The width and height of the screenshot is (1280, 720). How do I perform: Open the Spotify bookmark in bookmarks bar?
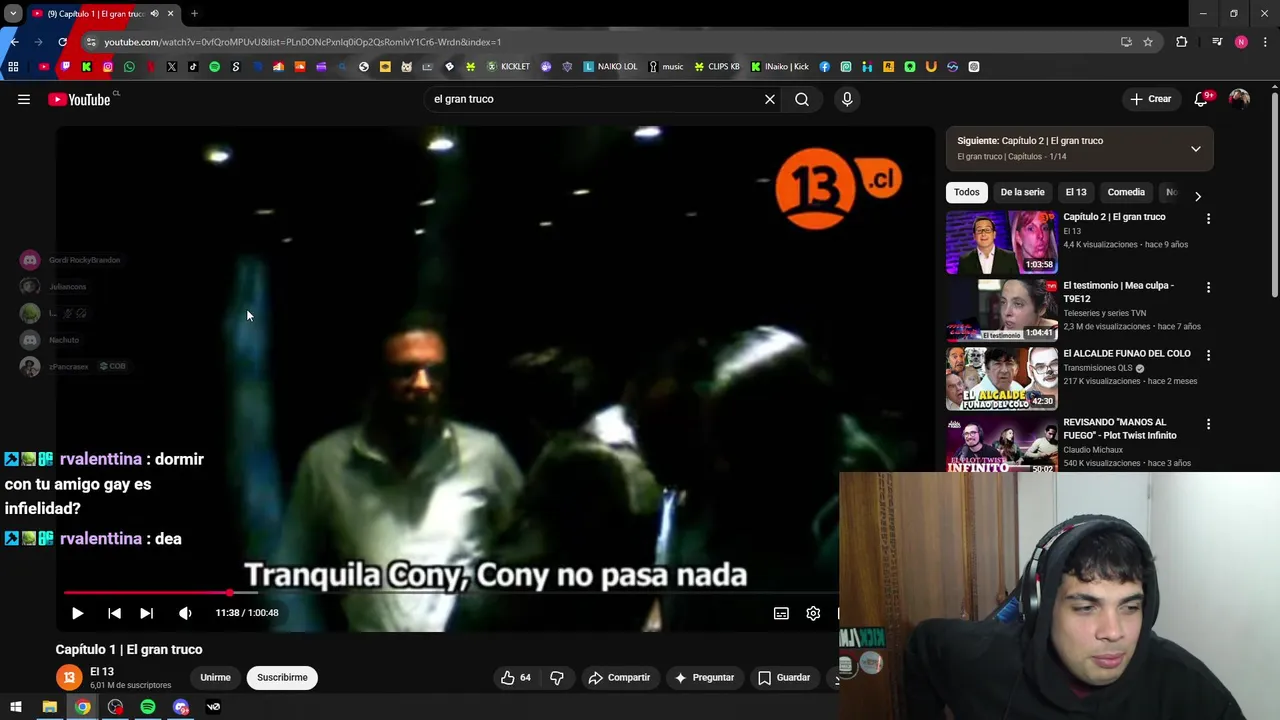[x=214, y=67]
